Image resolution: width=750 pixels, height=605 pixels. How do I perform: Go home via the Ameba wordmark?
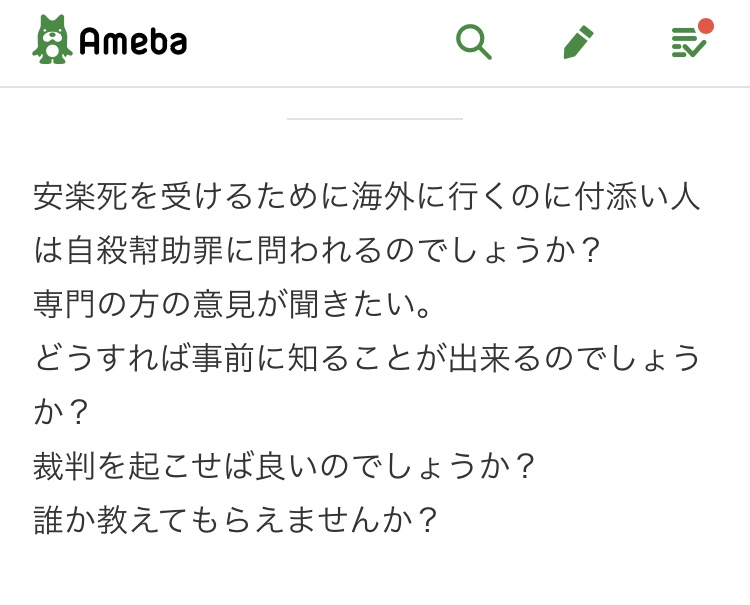pyautogui.click(x=133, y=42)
